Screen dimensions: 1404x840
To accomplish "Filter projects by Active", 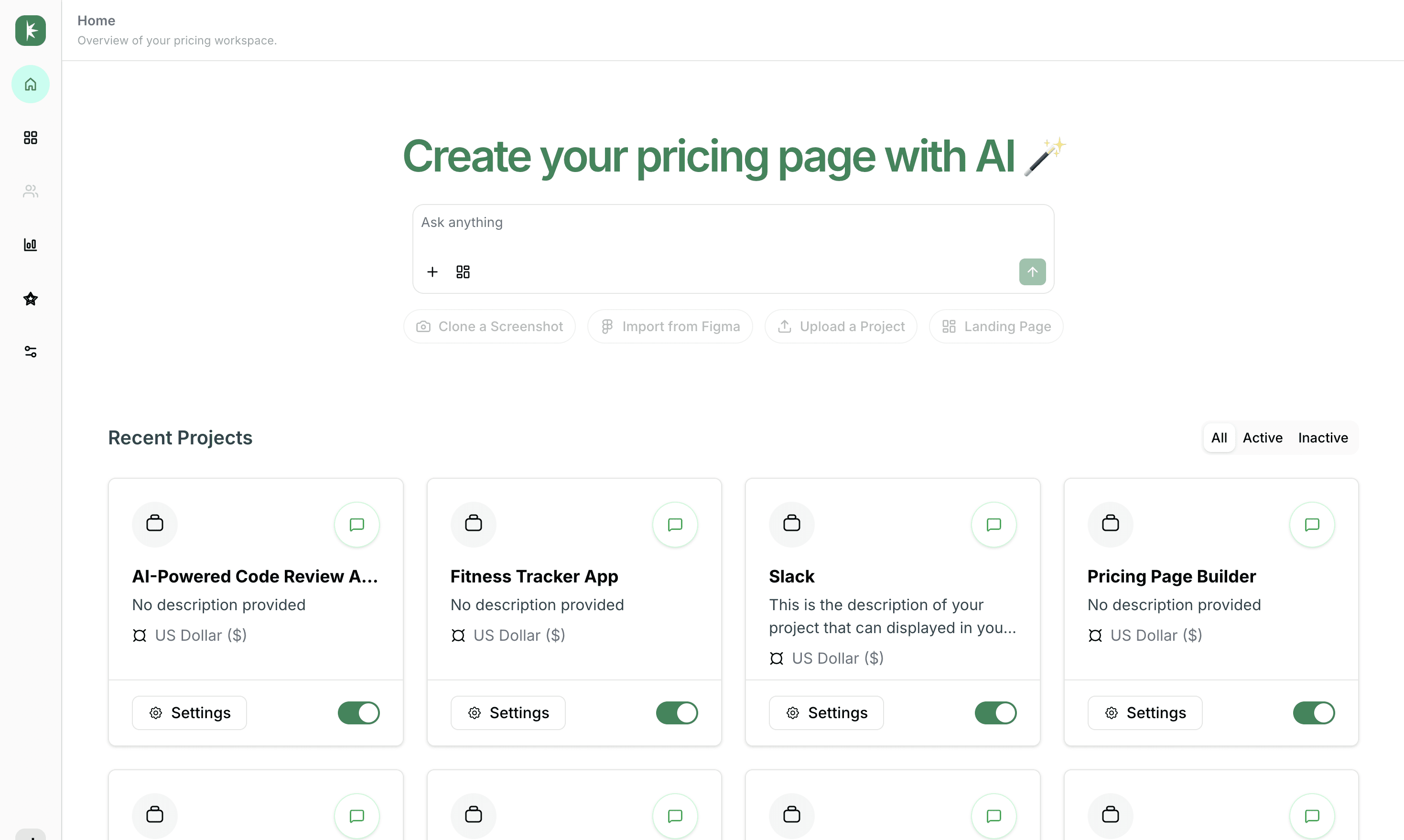I will click(x=1263, y=438).
